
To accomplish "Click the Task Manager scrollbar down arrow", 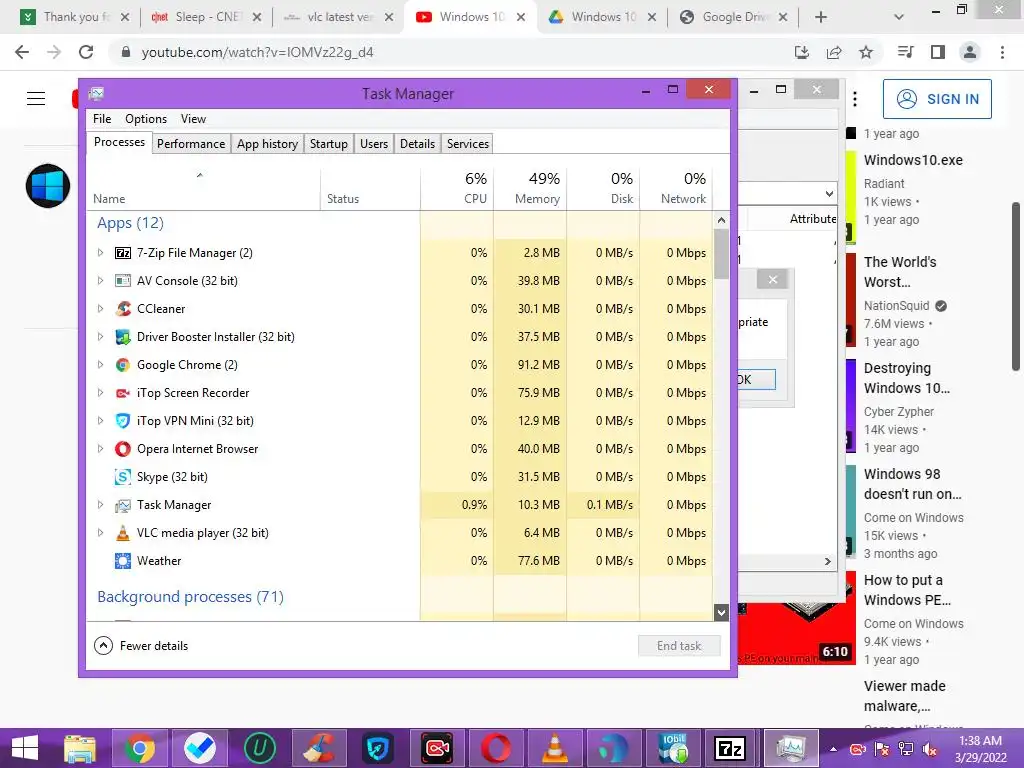I will point(721,612).
